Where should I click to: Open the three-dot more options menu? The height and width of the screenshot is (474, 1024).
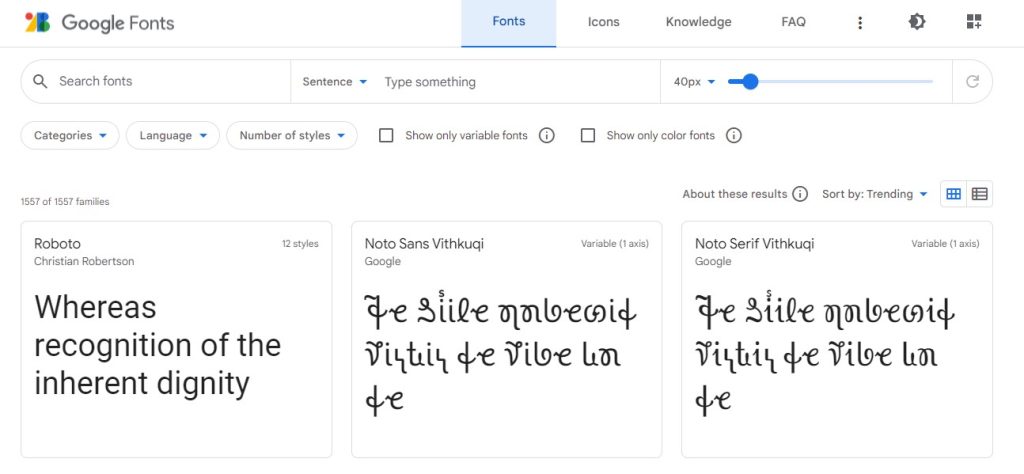(x=859, y=23)
